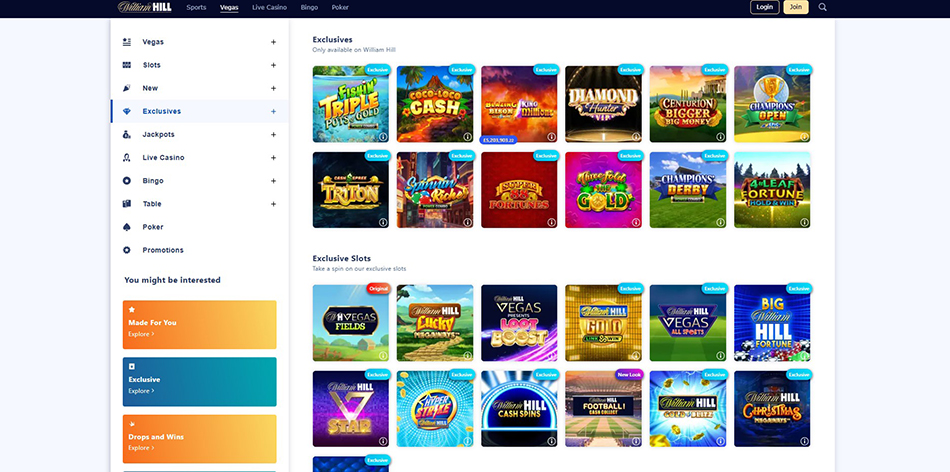
Task: Open info icon on Fishin' Triple Pots
Action: click(383, 137)
